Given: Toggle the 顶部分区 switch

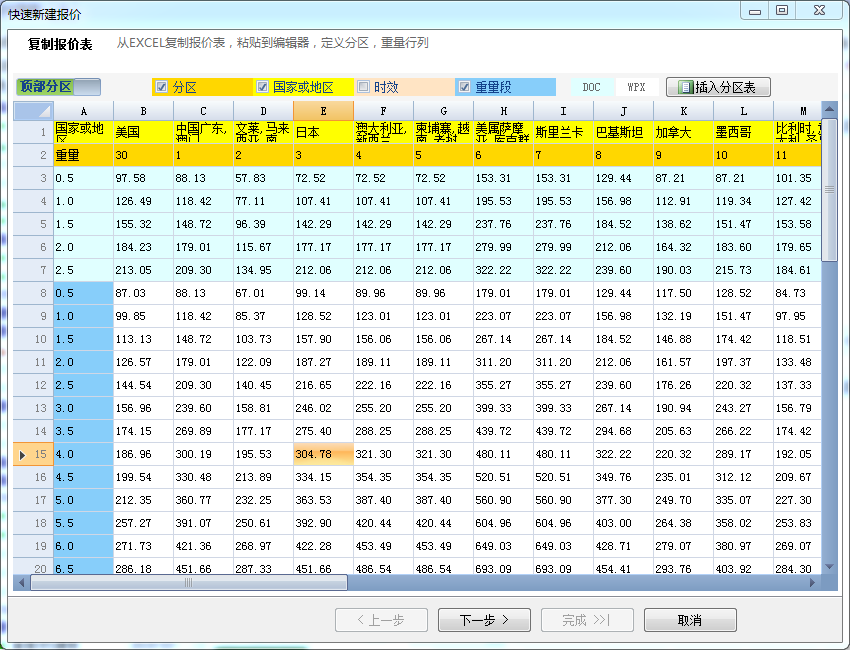Looking at the screenshot, I should tap(59, 87).
